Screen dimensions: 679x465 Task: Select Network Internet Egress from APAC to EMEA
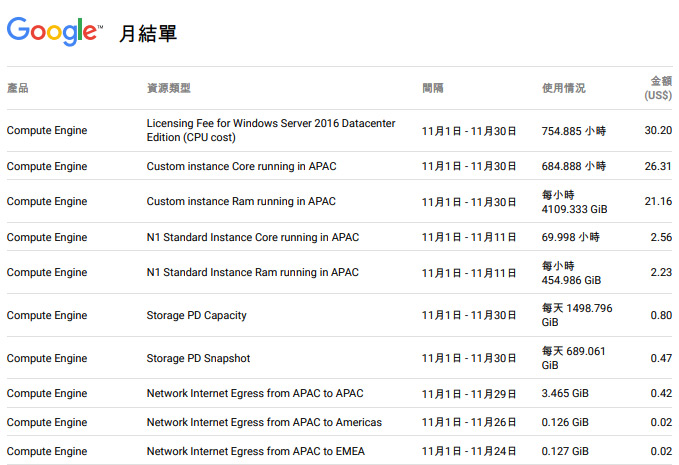[x=255, y=451]
